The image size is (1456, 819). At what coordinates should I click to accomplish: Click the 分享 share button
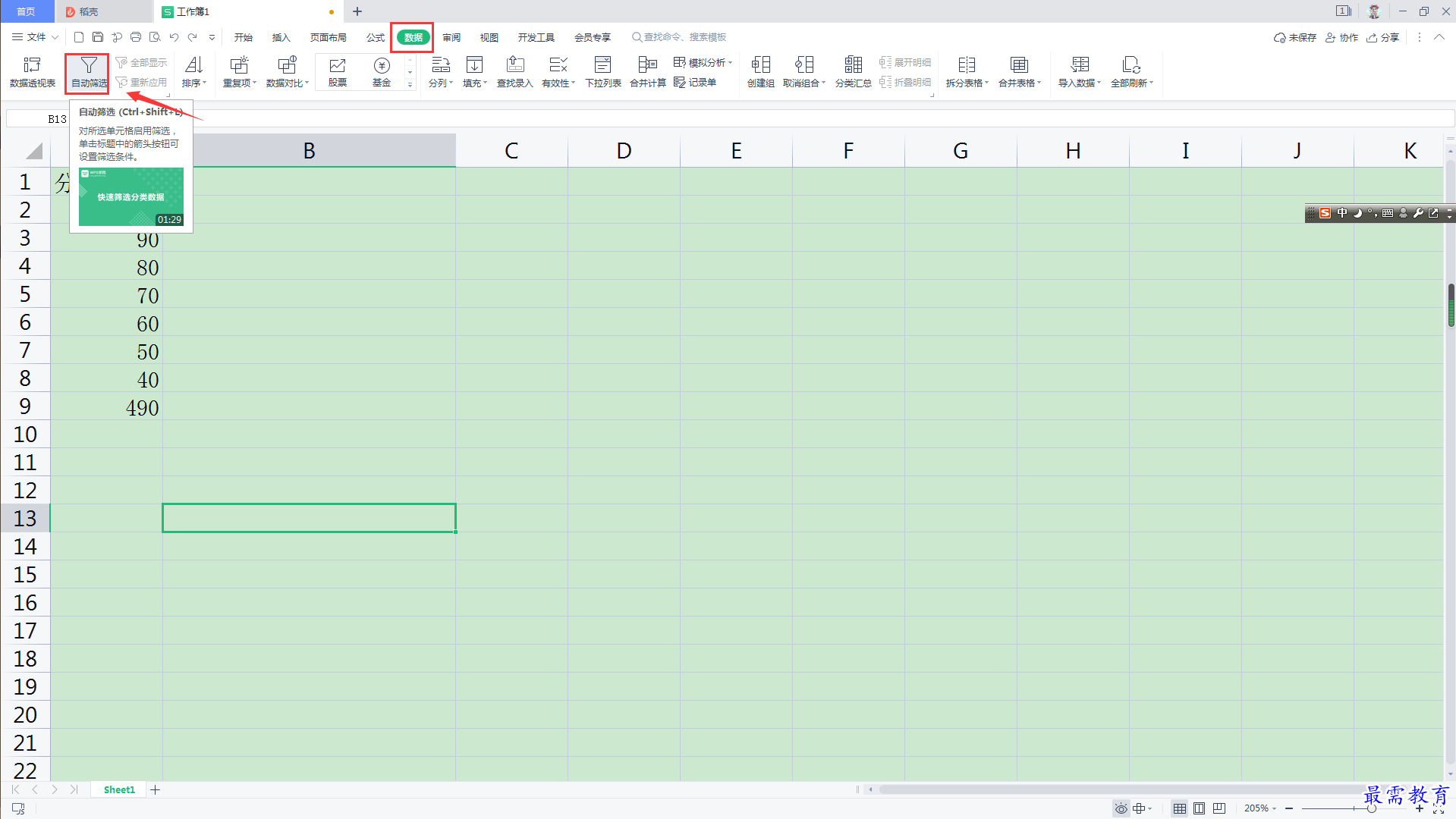[1382, 37]
